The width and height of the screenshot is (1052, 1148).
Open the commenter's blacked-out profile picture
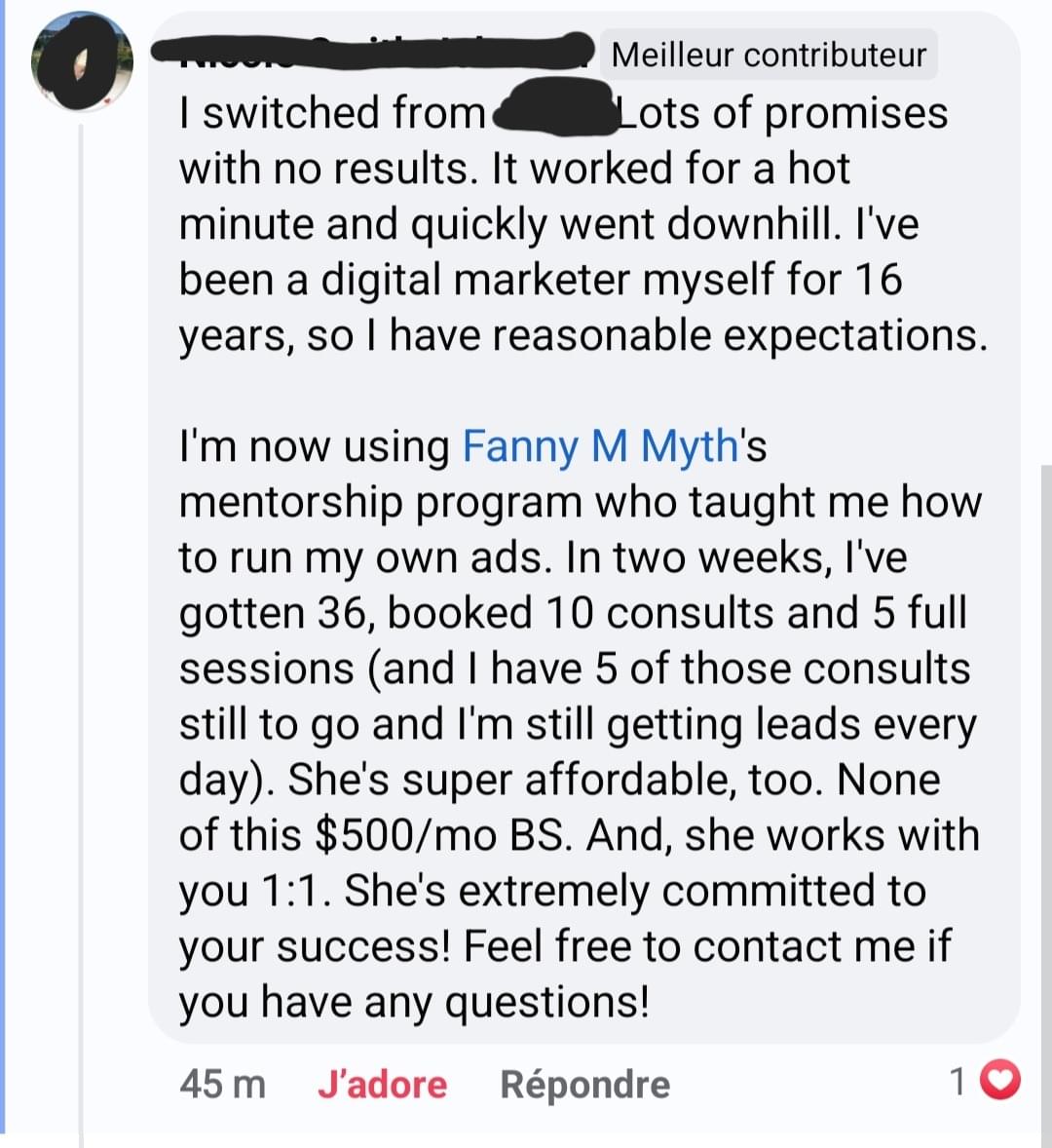[x=82, y=62]
